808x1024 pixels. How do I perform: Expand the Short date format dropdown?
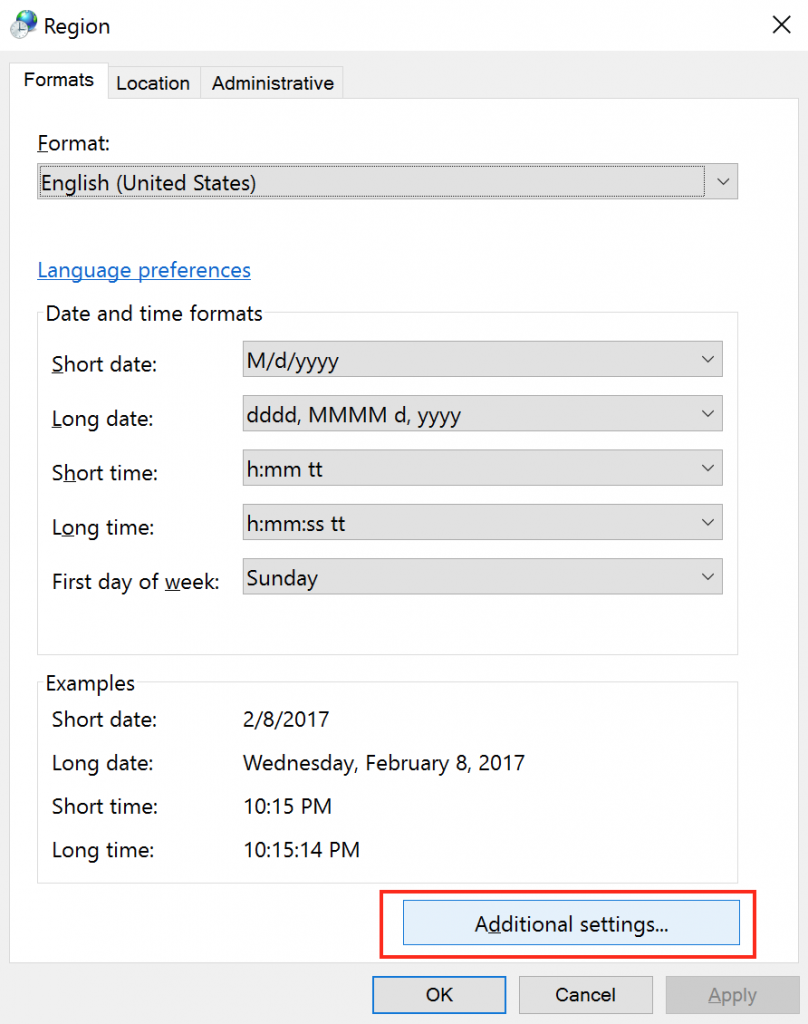point(483,359)
